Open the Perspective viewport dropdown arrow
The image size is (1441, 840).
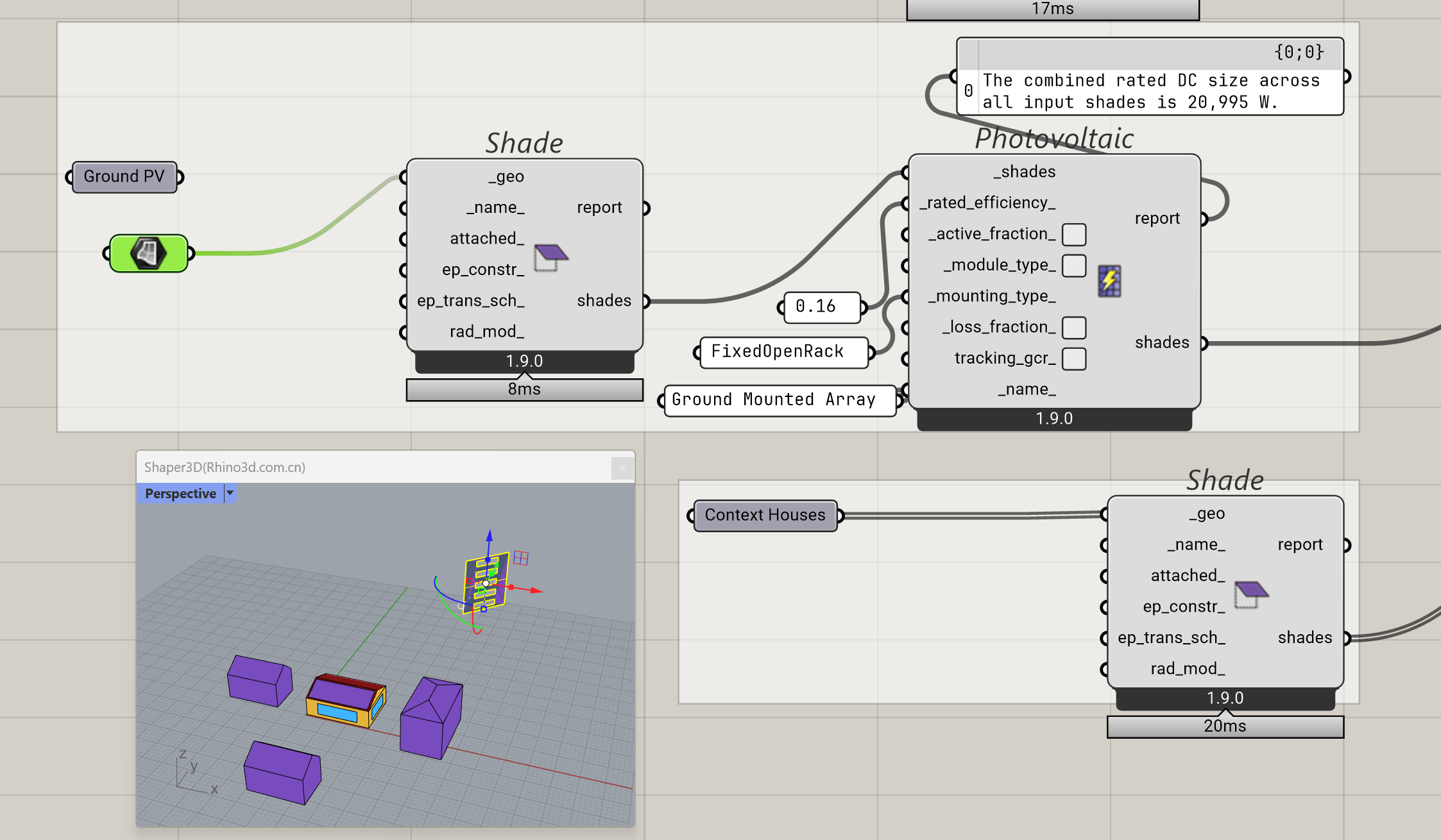230,493
